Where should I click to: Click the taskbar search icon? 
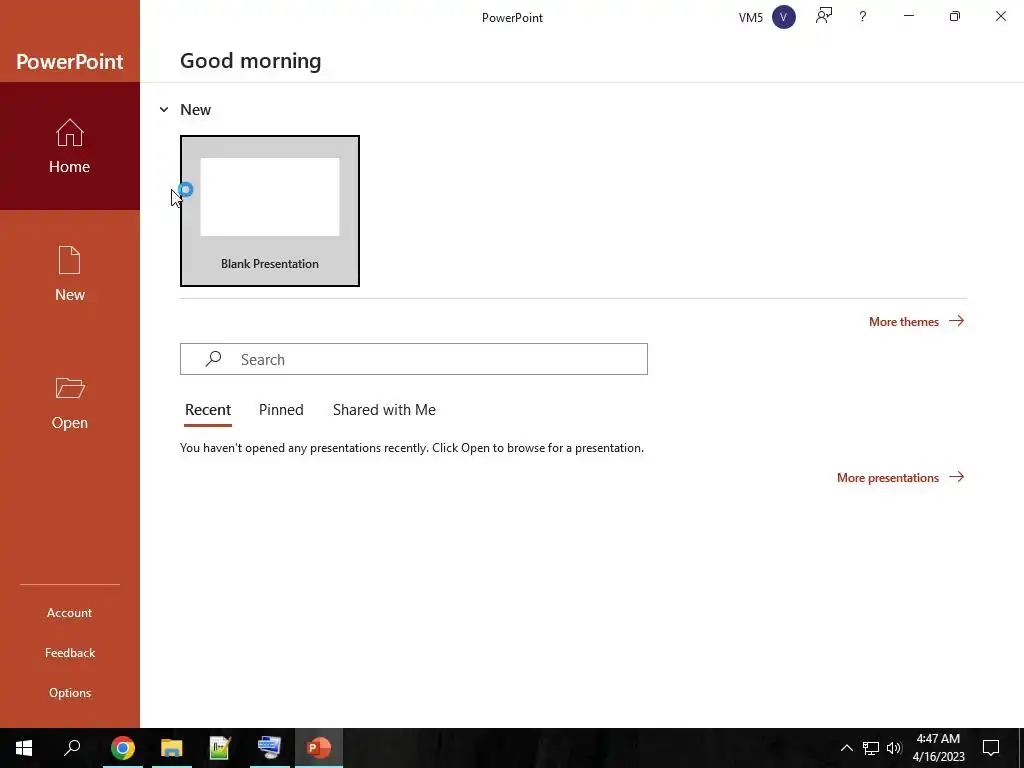pos(72,748)
